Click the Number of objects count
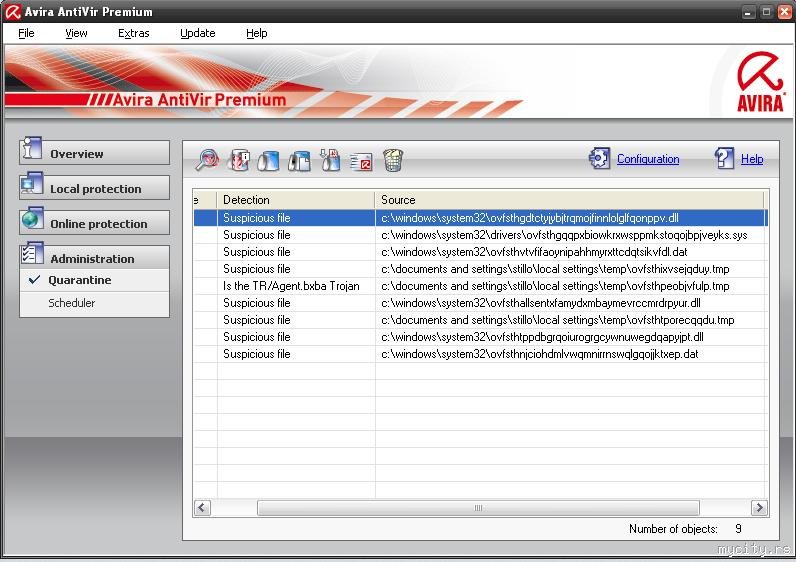796x562 pixels. tap(738, 529)
